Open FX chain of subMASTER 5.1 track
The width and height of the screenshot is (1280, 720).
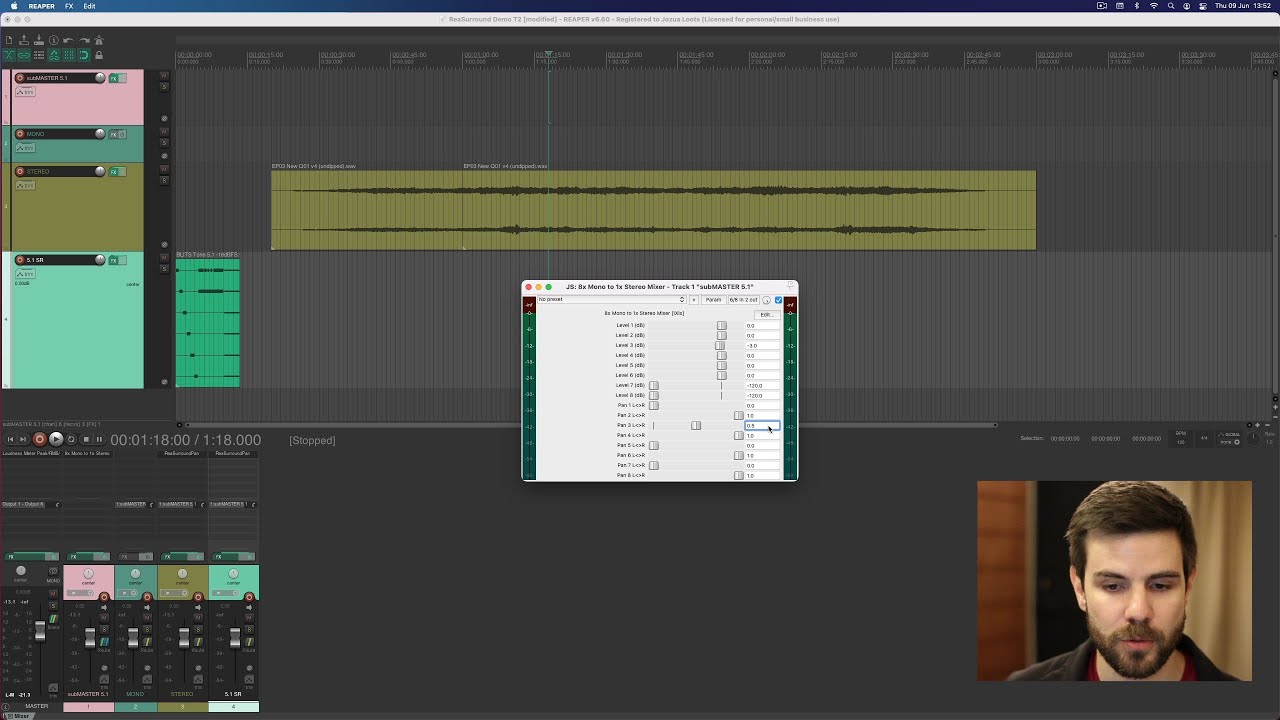click(113, 78)
